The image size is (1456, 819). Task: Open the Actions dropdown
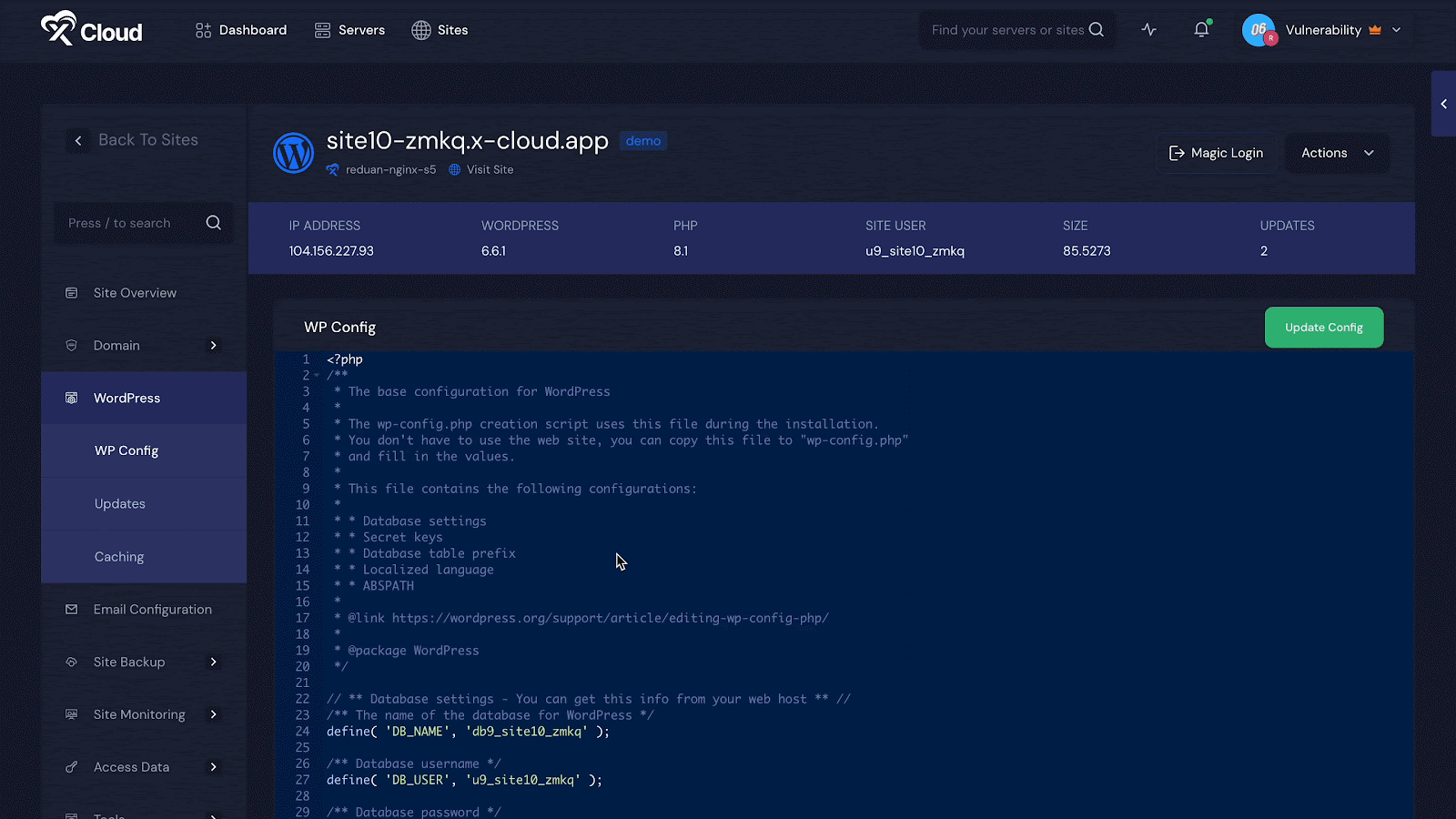click(1336, 152)
